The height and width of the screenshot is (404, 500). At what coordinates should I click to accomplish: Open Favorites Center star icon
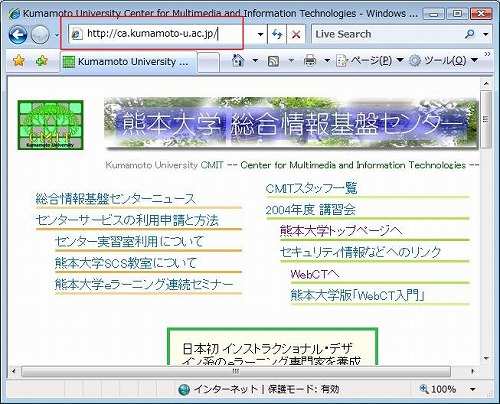click(19, 61)
